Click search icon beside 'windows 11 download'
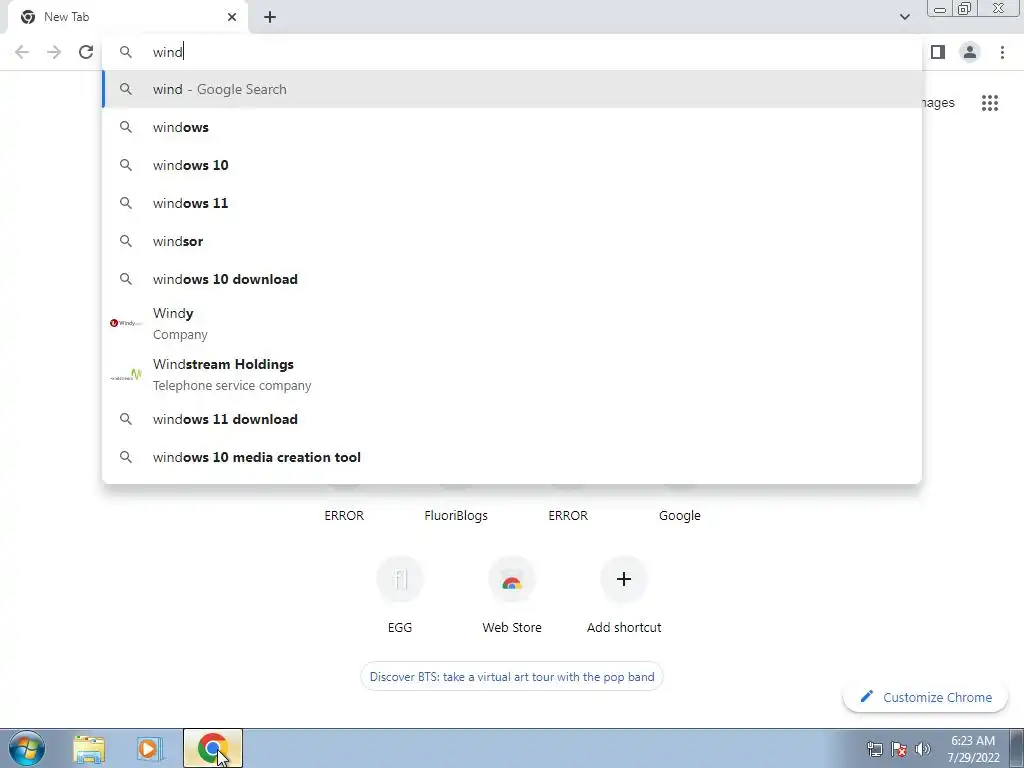Viewport: 1024px width, 768px height. click(125, 419)
